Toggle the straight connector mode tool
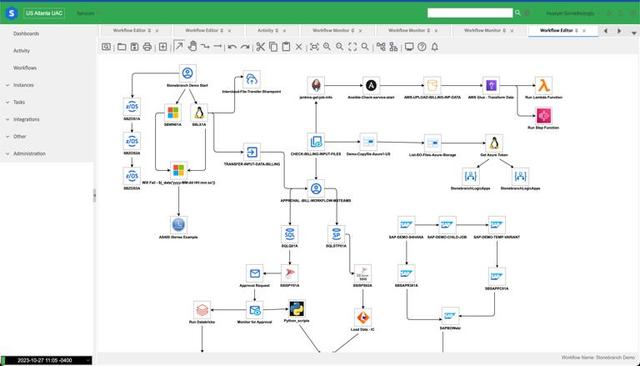The width and height of the screenshot is (640, 366). coord(218,47)
